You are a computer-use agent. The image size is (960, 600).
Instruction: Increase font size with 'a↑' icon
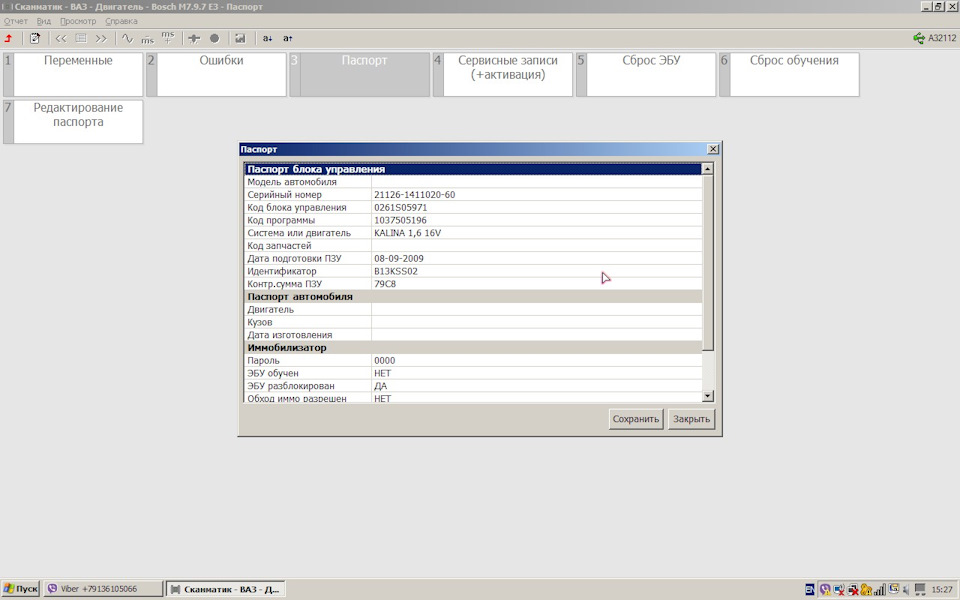pyautogui.click(x=287, y=38)
